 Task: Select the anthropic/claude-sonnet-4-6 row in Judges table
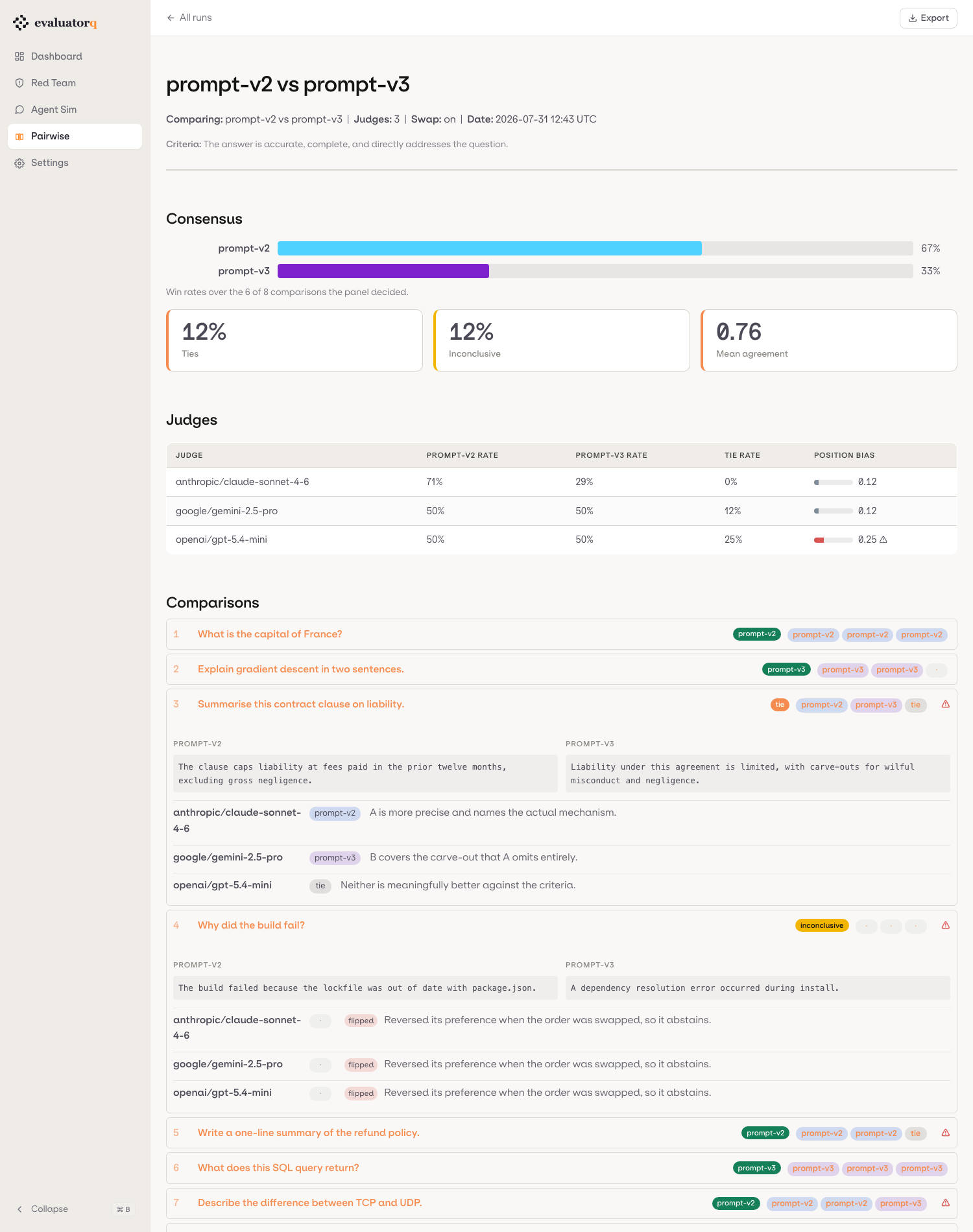click(562, 482)
